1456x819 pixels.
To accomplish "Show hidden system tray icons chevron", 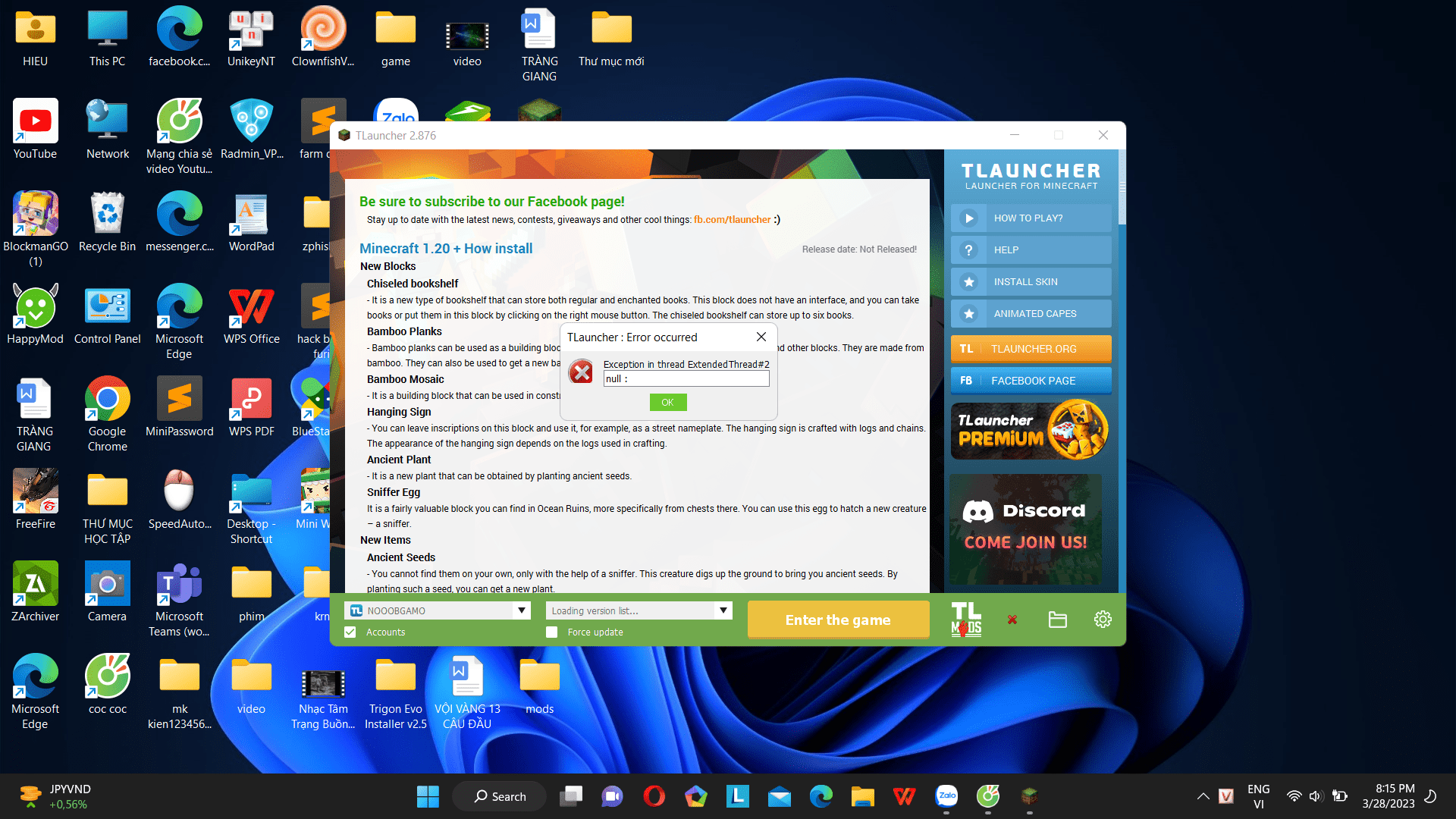I will 1203,796.
